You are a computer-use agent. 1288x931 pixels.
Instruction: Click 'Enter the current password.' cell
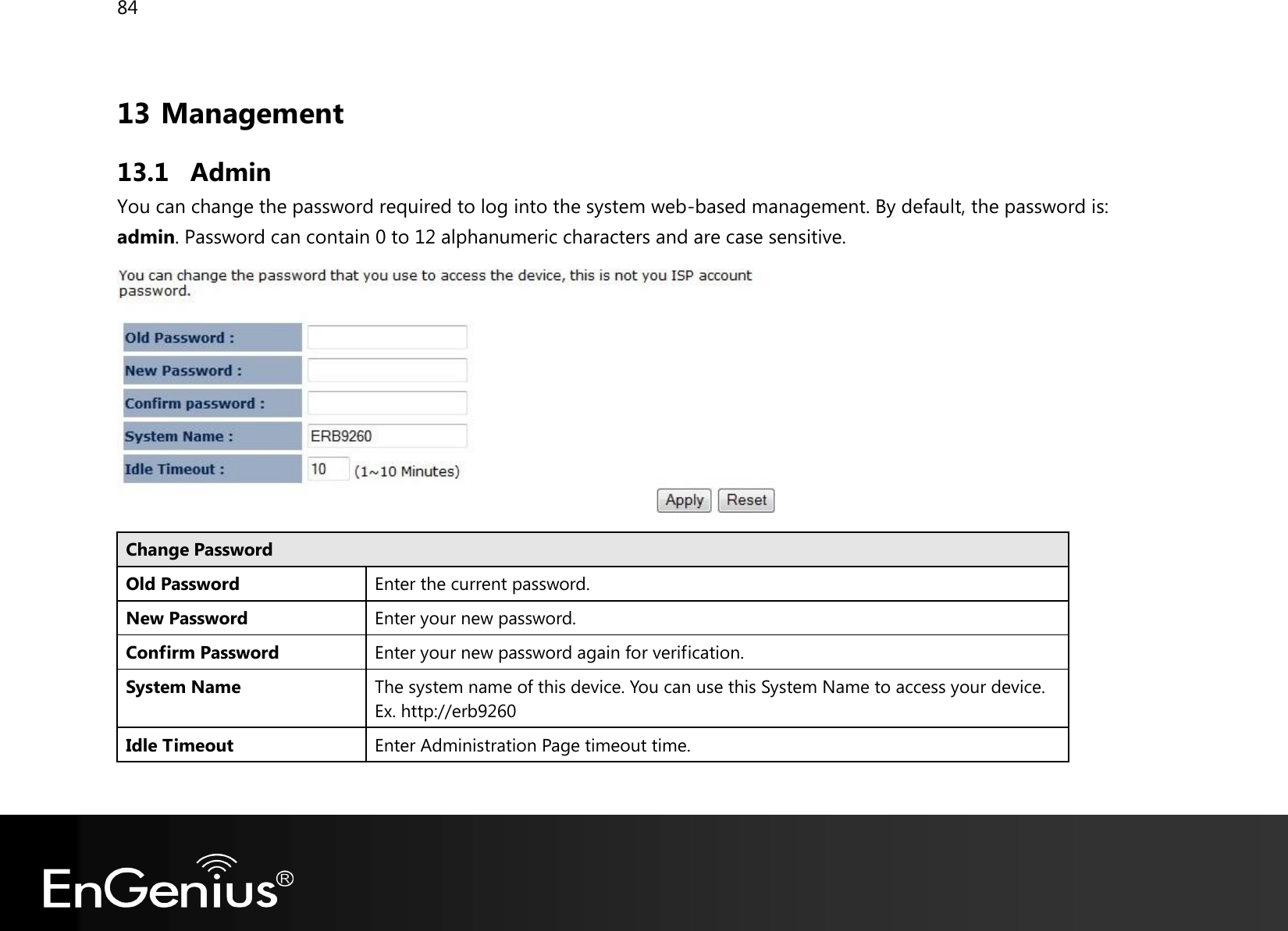[717, 584]
